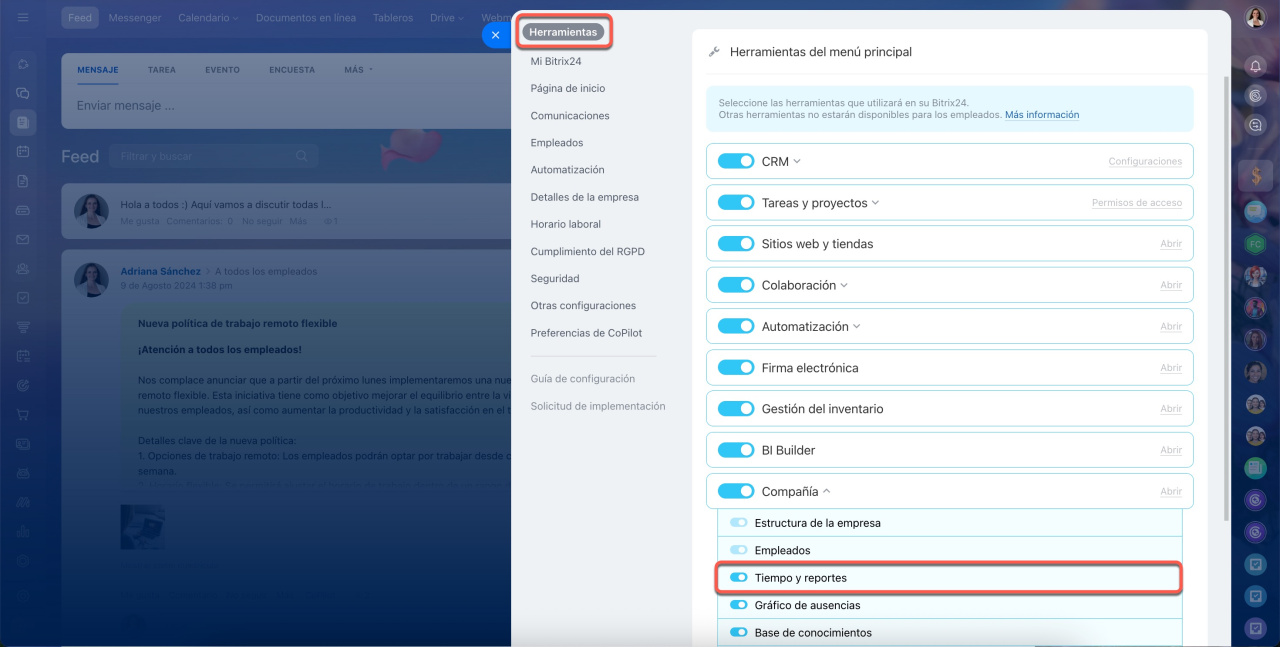Open the people groups icon in left sidebar
1280x647 pixels.
point(22,268)
